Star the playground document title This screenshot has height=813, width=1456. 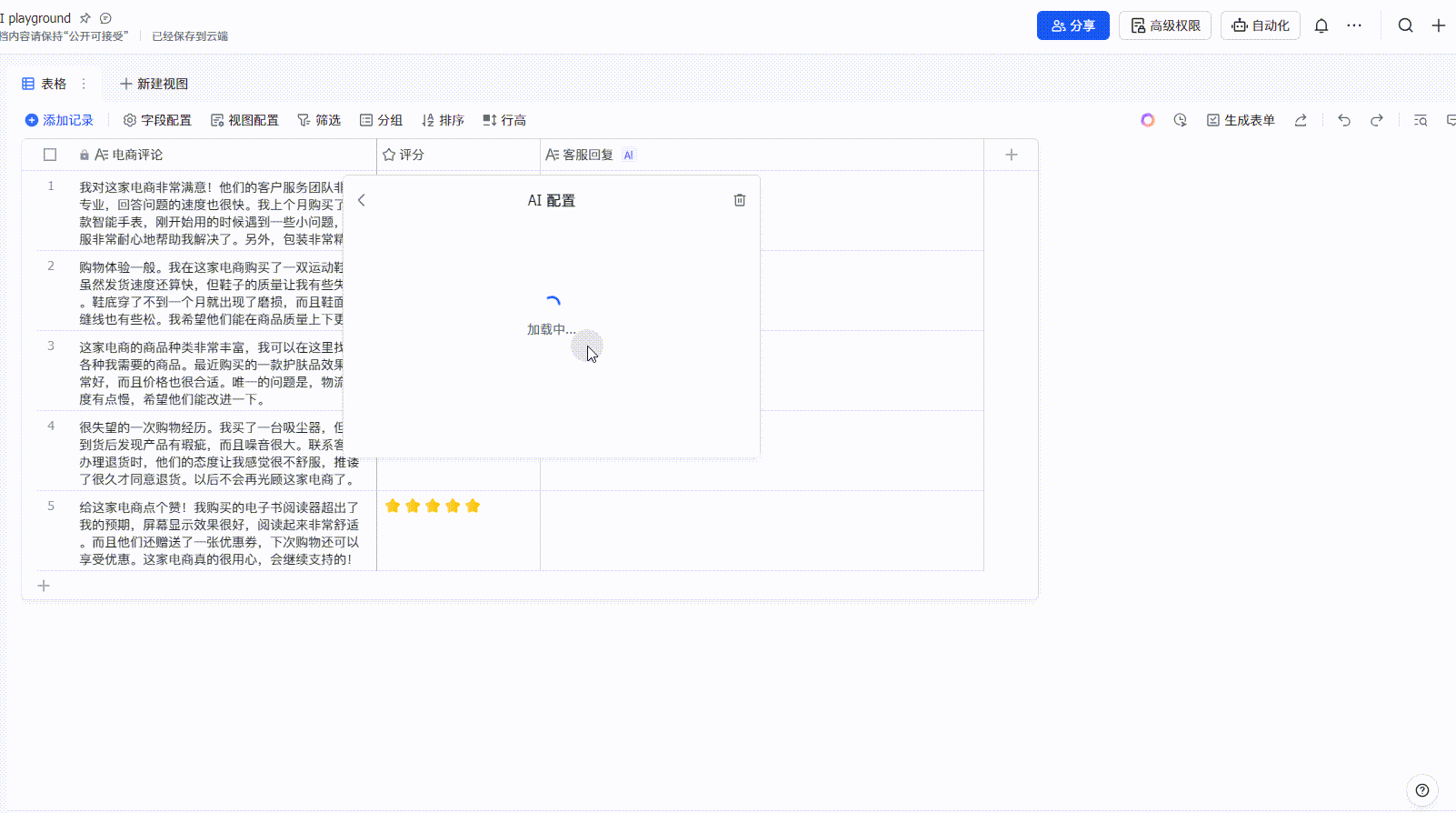[x=85, y=18]
